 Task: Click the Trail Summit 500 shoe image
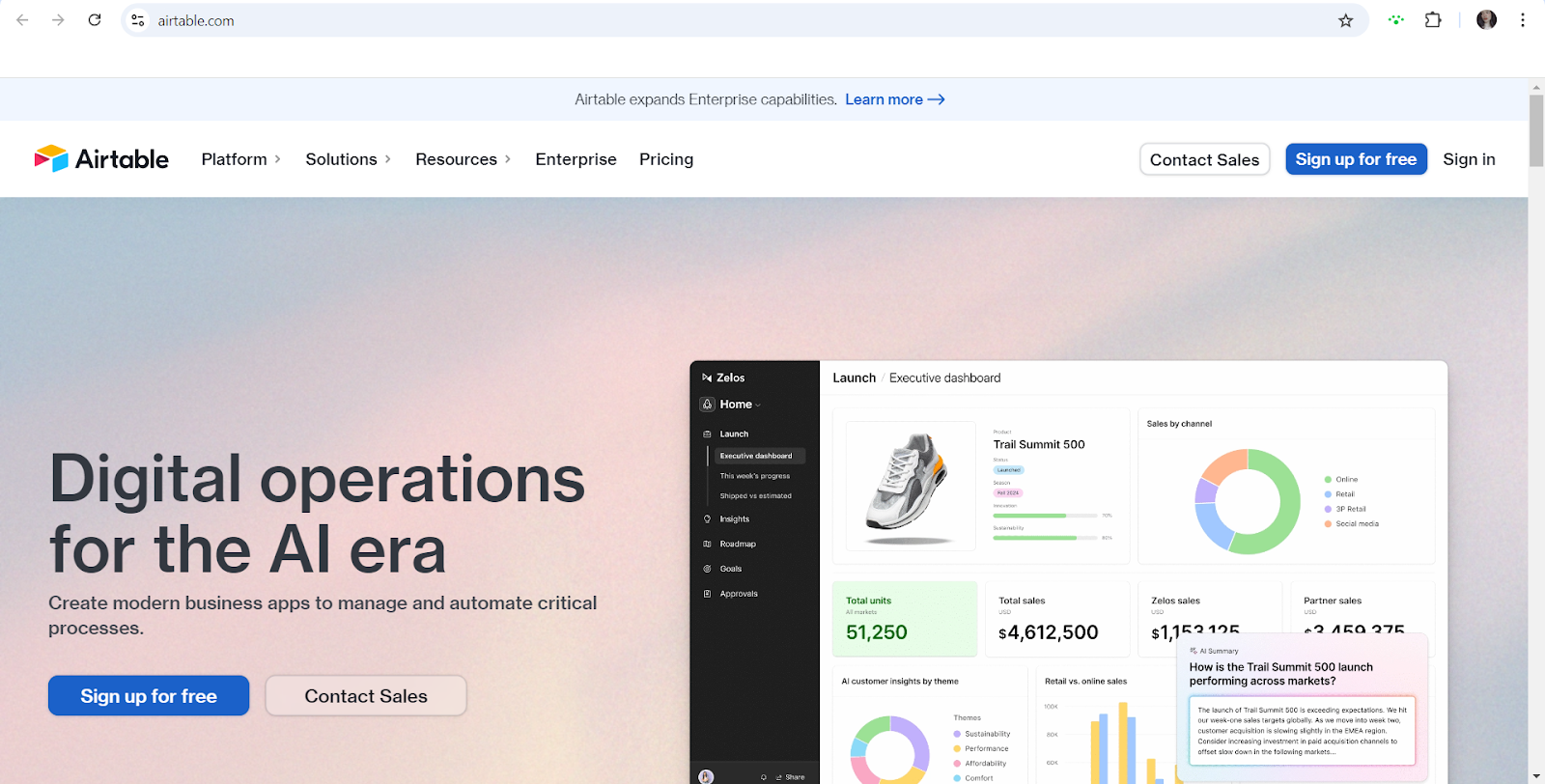point(911,486)
